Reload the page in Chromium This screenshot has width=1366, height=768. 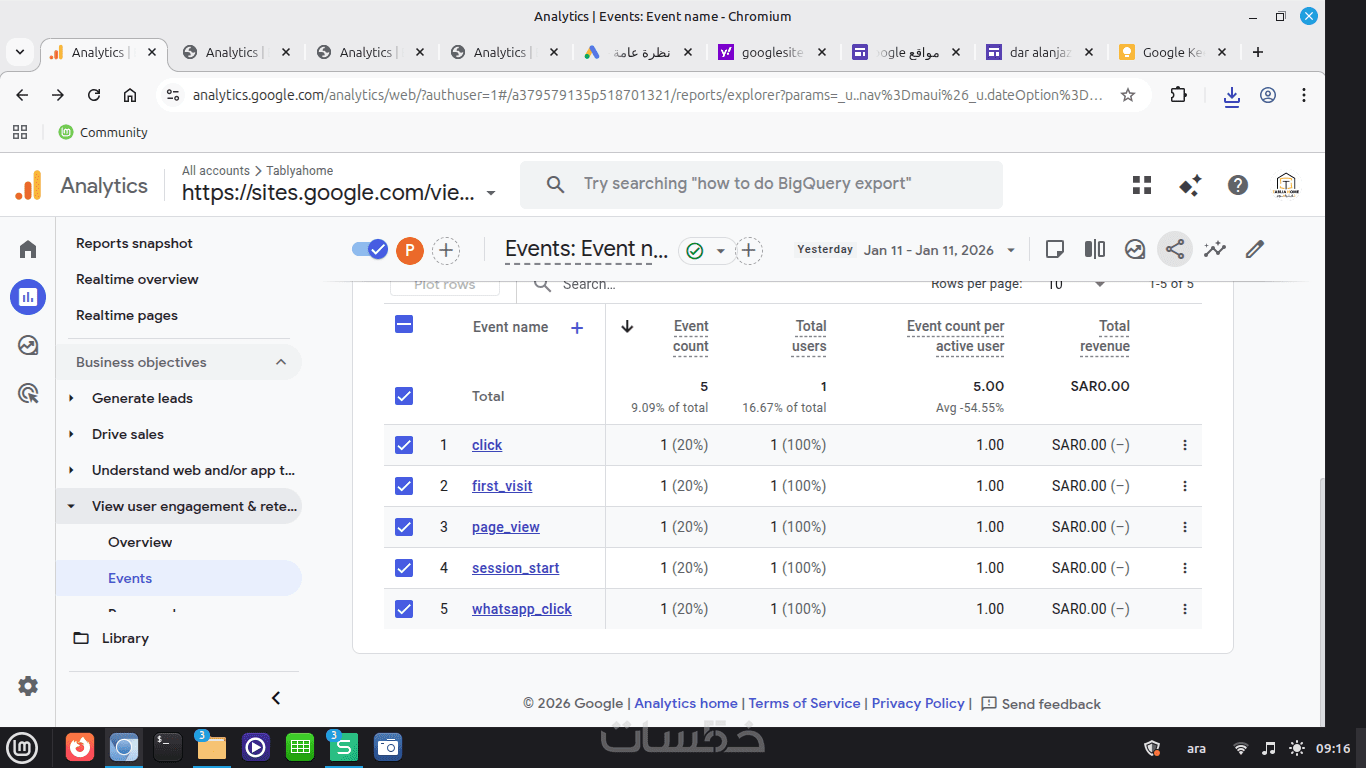tap(94, 95)
